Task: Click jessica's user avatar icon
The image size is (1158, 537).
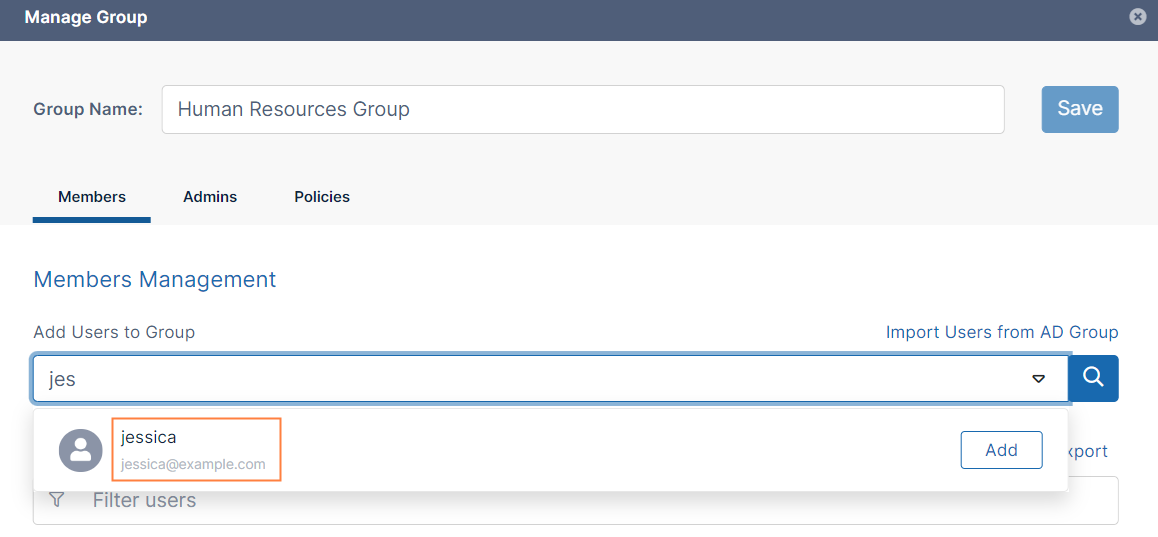Action: [x=80, y=450]
